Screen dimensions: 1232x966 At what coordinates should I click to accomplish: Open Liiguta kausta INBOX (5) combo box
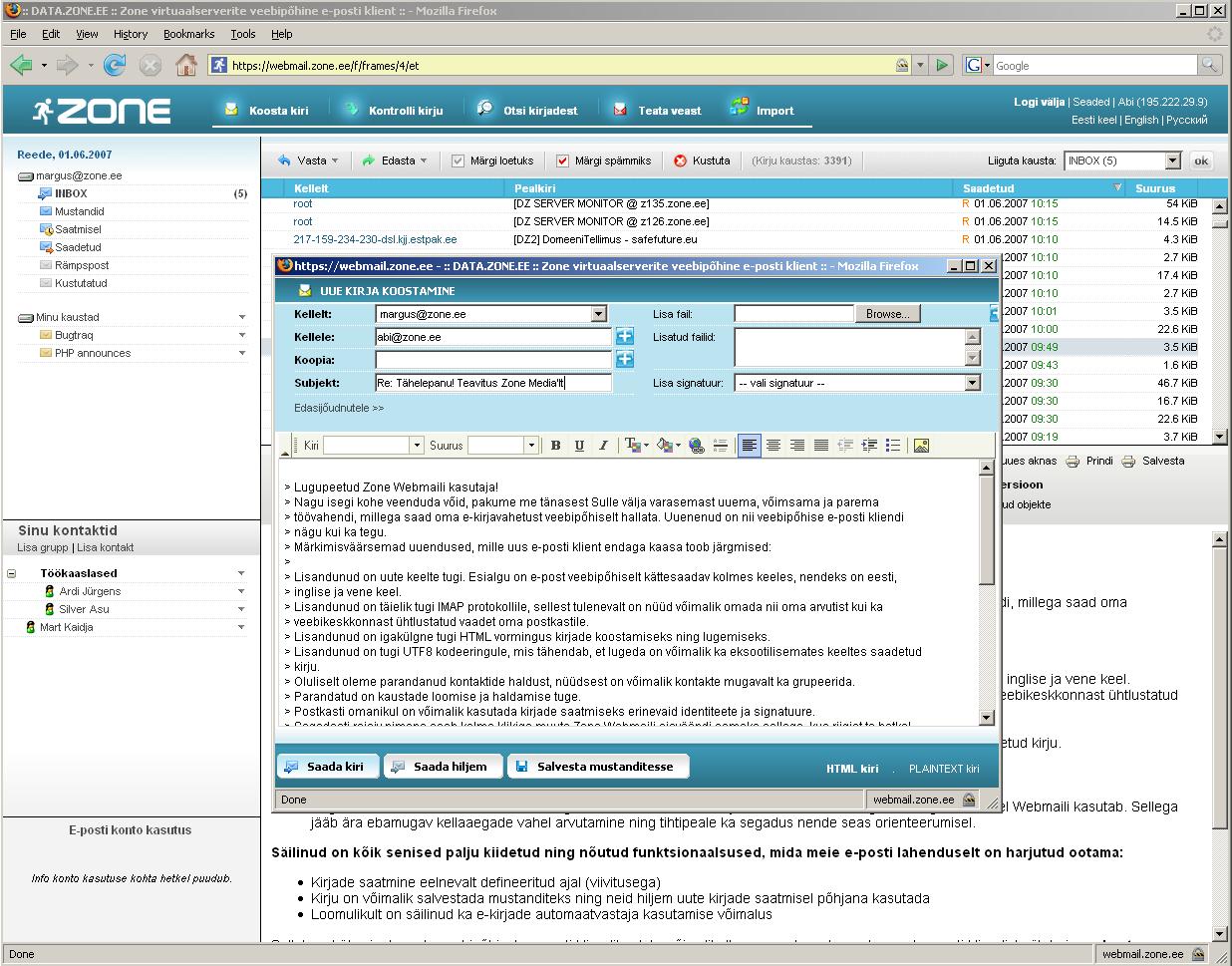coord(1122,161)
